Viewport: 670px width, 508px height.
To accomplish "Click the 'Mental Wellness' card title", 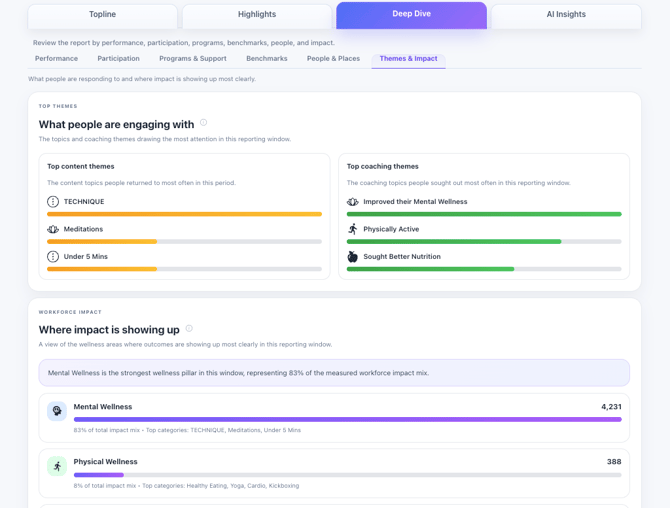I will [103, 407].
